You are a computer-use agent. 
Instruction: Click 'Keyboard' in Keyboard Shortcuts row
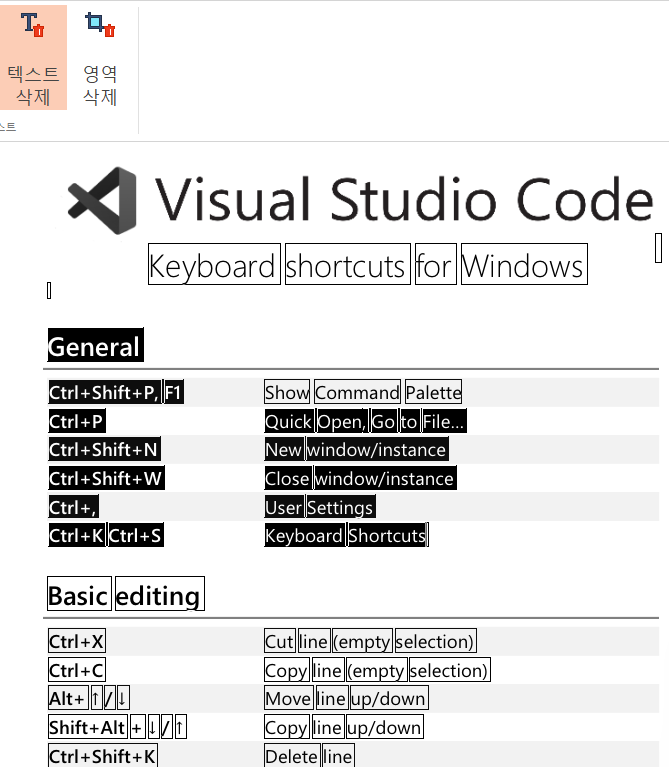pyautogui.click(x=305, y=535)
